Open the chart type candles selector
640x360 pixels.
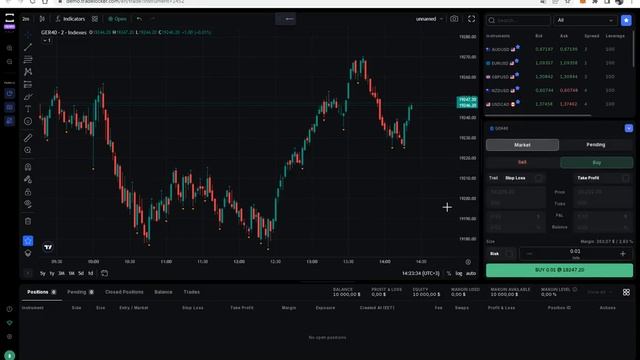click(x=42, y=19)
